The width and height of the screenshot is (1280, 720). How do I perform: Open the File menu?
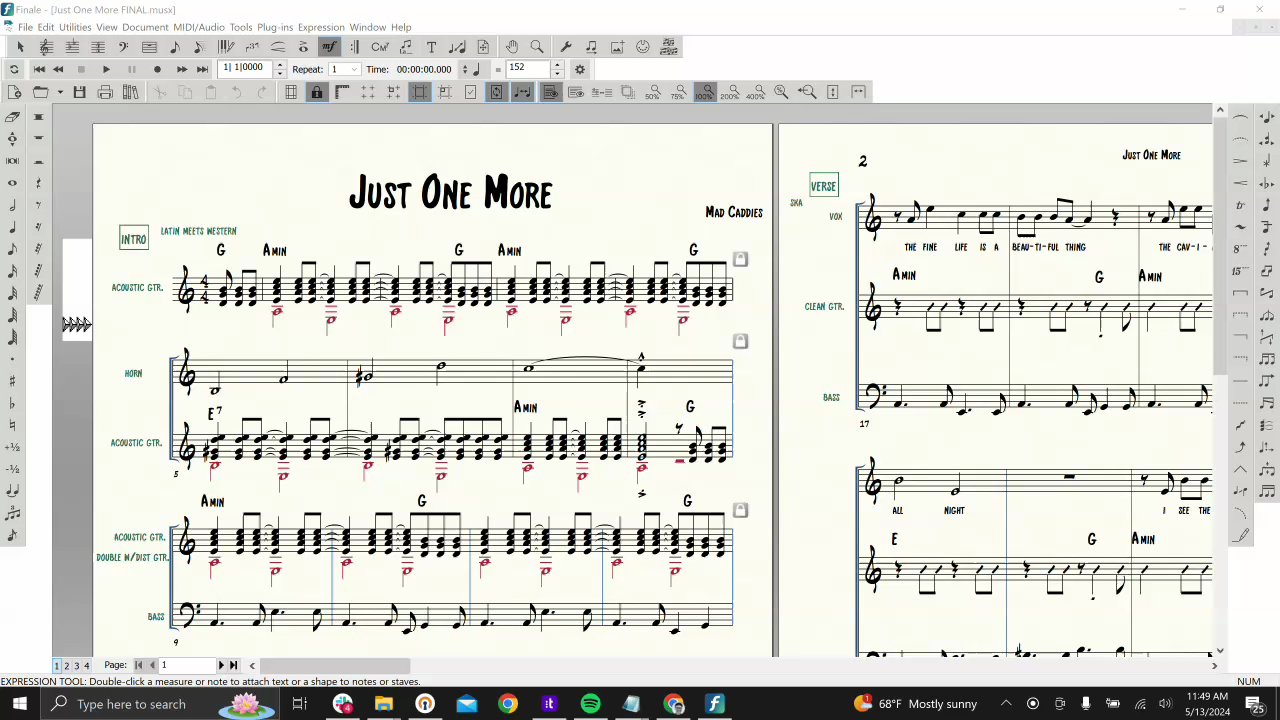click(25, 27)
